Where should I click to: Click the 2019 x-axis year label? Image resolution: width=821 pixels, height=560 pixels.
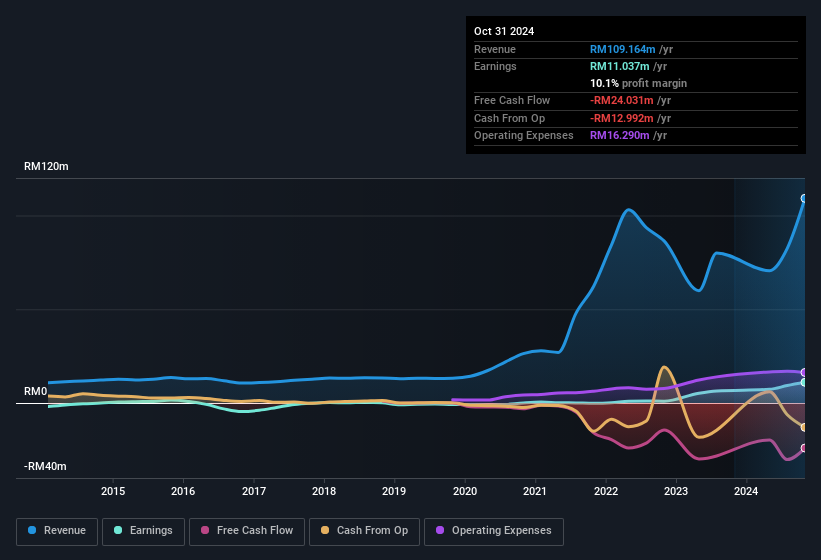(394, 491)
